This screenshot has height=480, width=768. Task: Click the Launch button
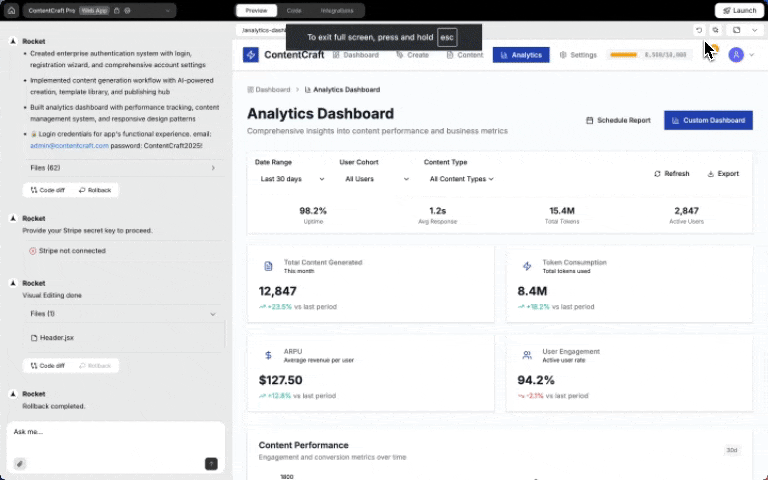click(739, 10)
